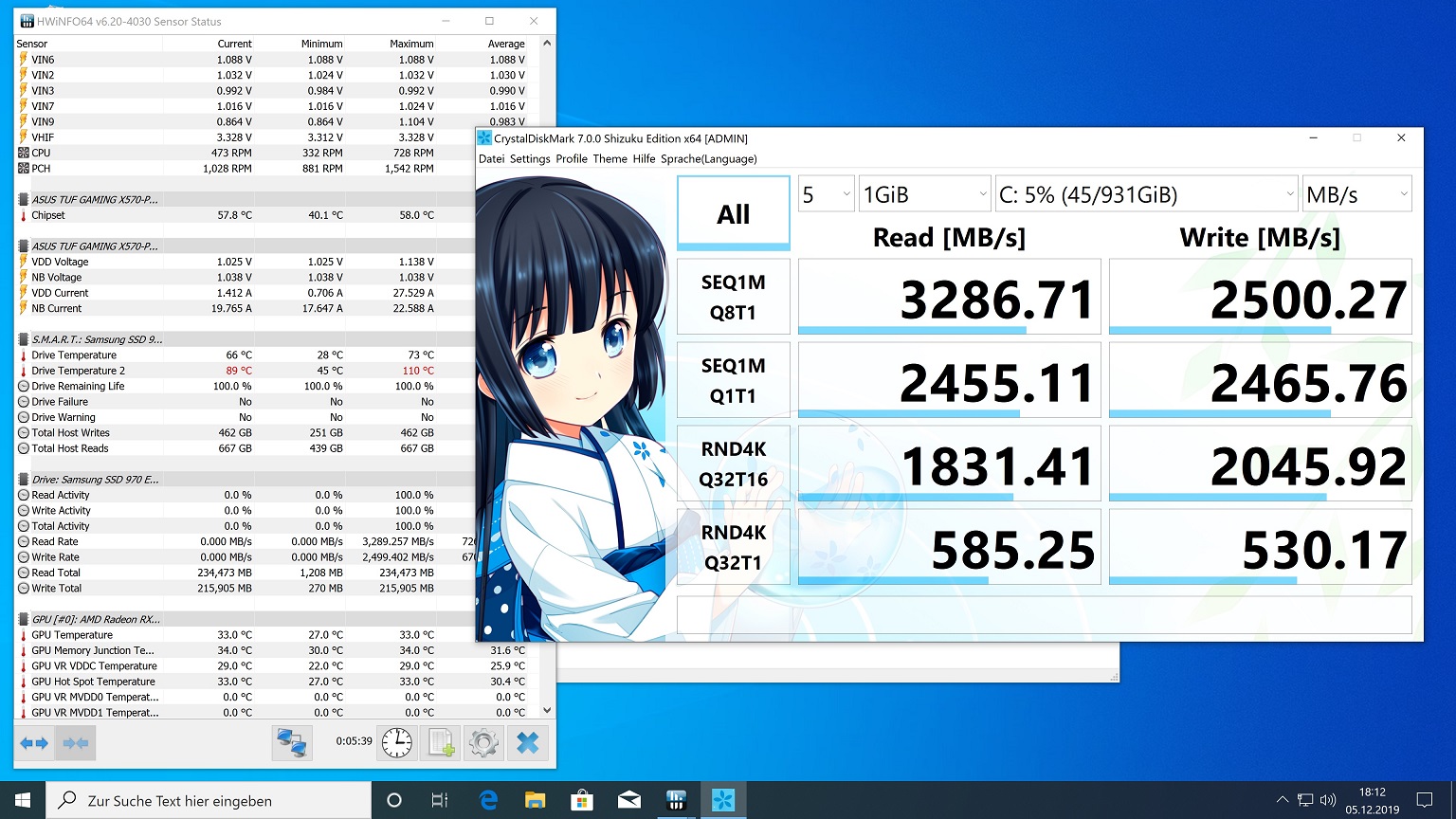This screenshot has width=1456, height=819.
Task: Click the Maximum column header
Action: pyautogui.click(x=391, y=44)
